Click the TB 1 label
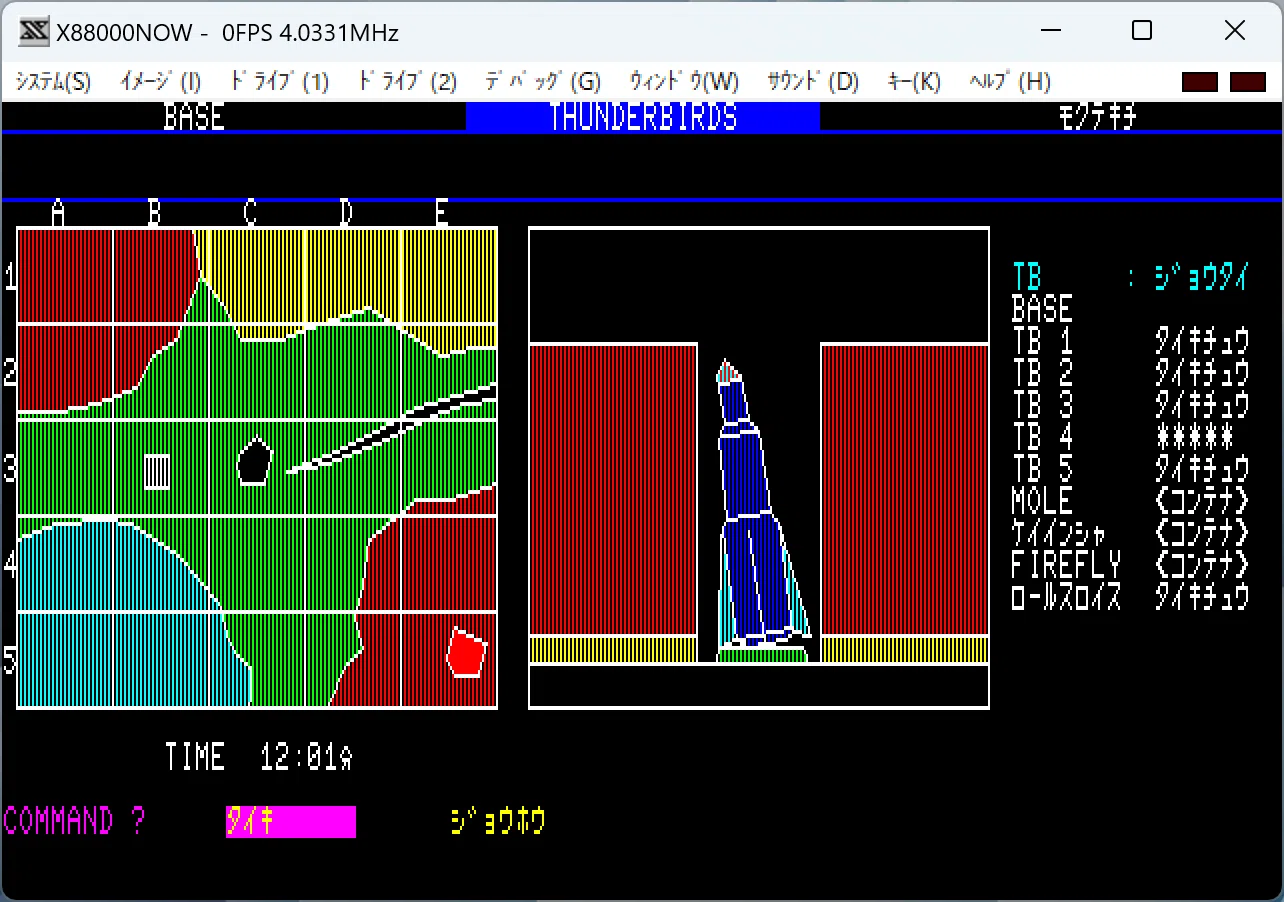The image size is (1284, 902). [1042, 341]
